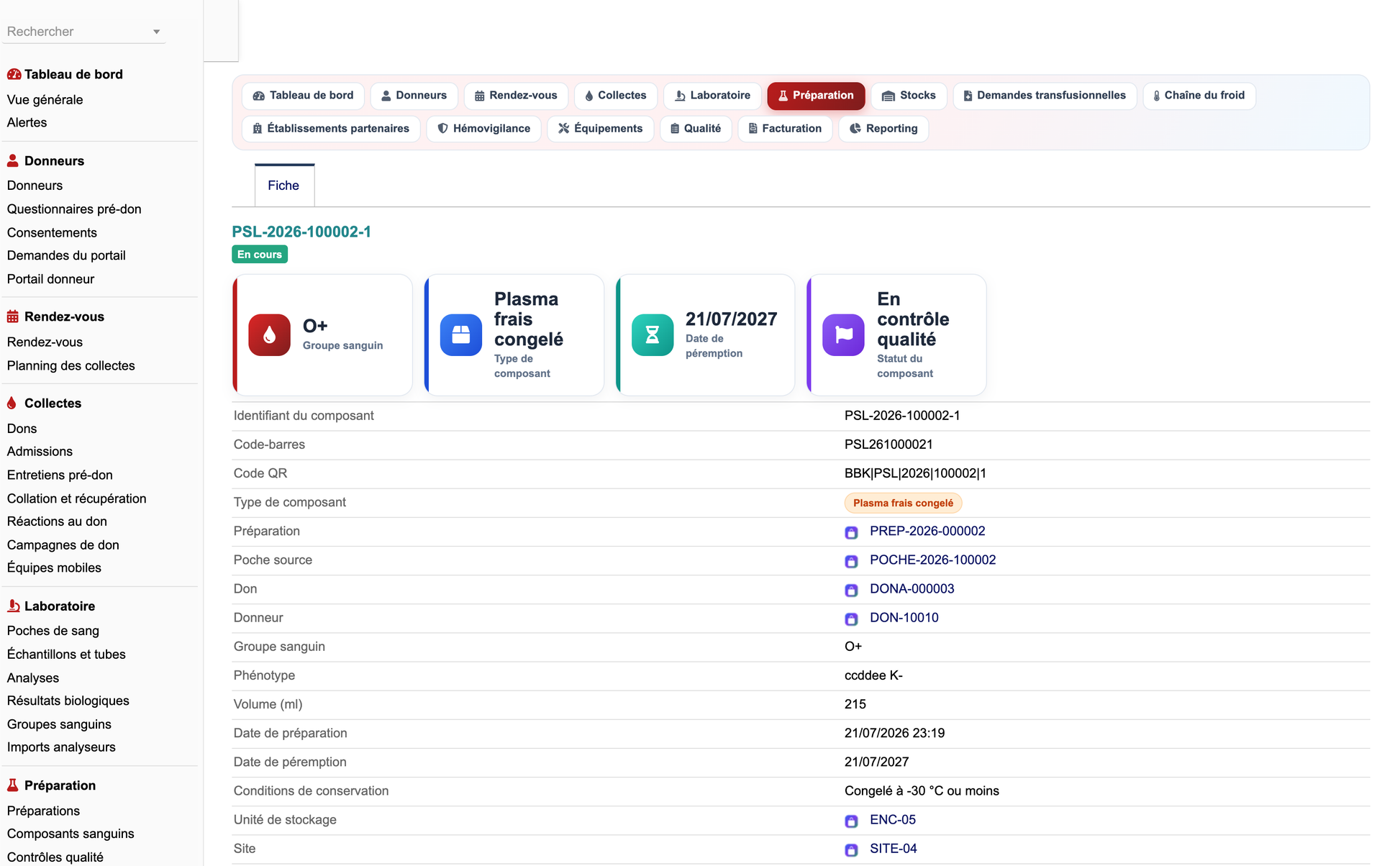Open Portail donneur in the sidebar

point(50,279)
